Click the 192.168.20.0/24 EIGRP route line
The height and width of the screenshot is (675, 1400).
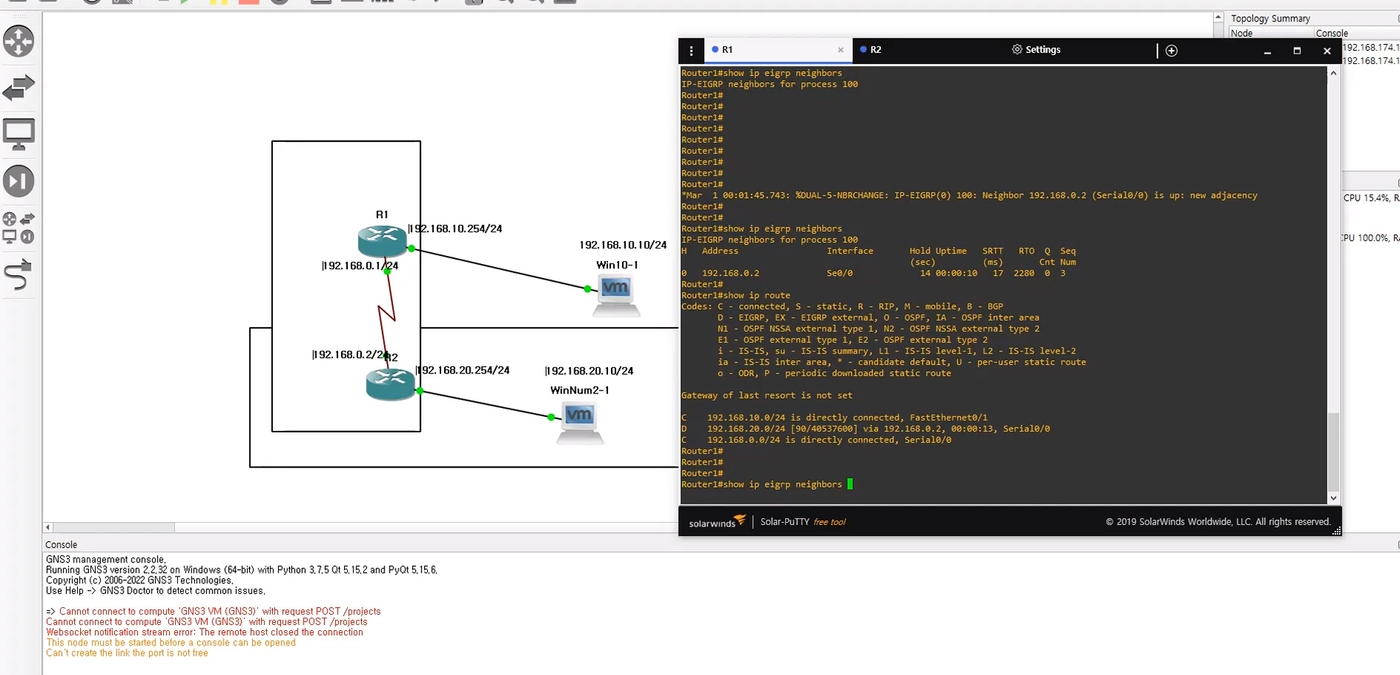pyautogui.click(x=865, y=429)
